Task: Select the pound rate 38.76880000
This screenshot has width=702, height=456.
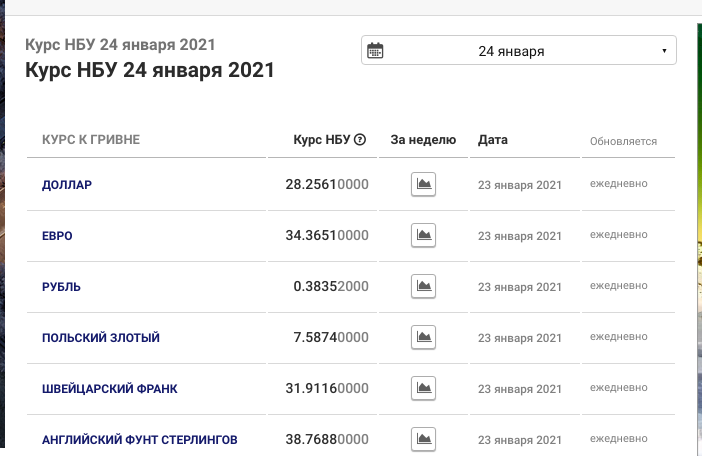Action: [327, 439]
